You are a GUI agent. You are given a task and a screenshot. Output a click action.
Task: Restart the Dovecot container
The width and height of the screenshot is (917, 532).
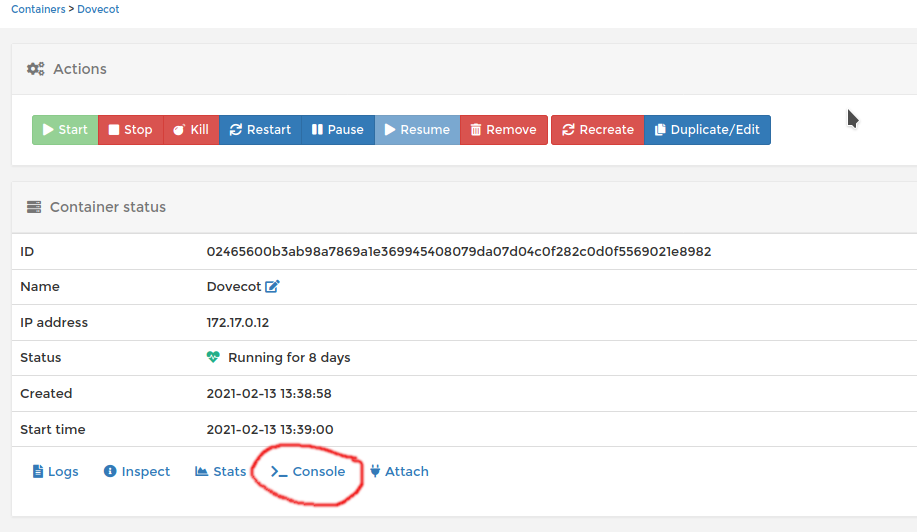(260, 130)
